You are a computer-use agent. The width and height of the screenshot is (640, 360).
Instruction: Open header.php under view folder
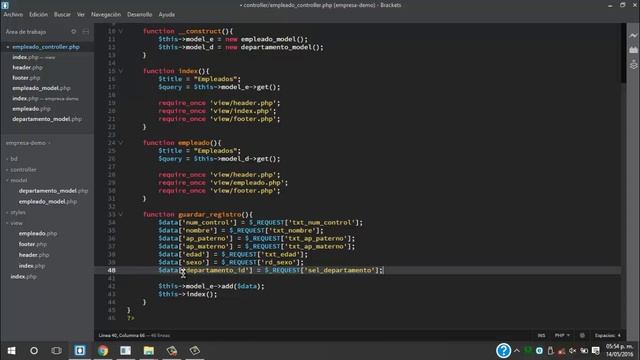34,255
